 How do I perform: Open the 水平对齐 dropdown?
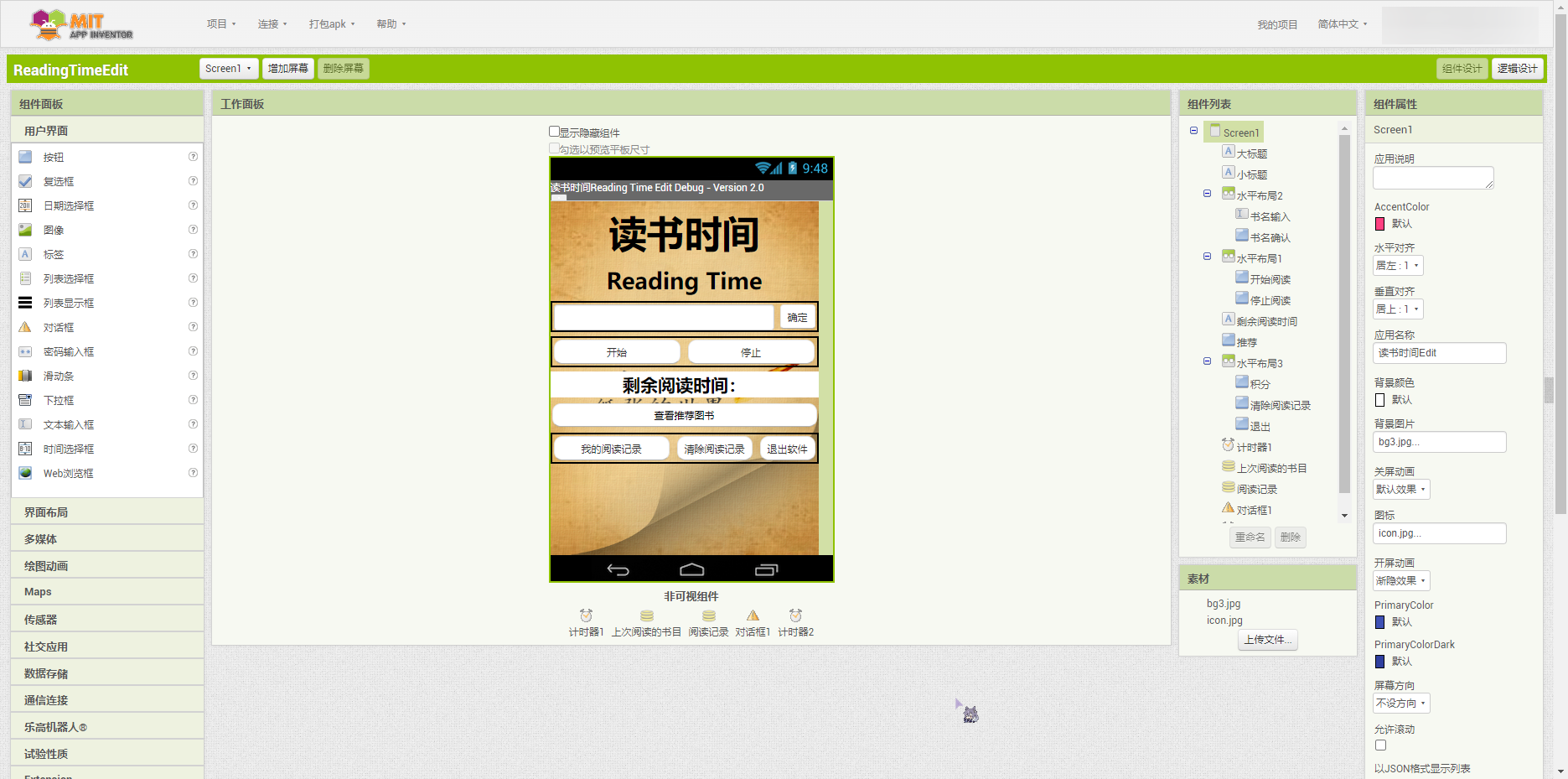coord(1398,266)
